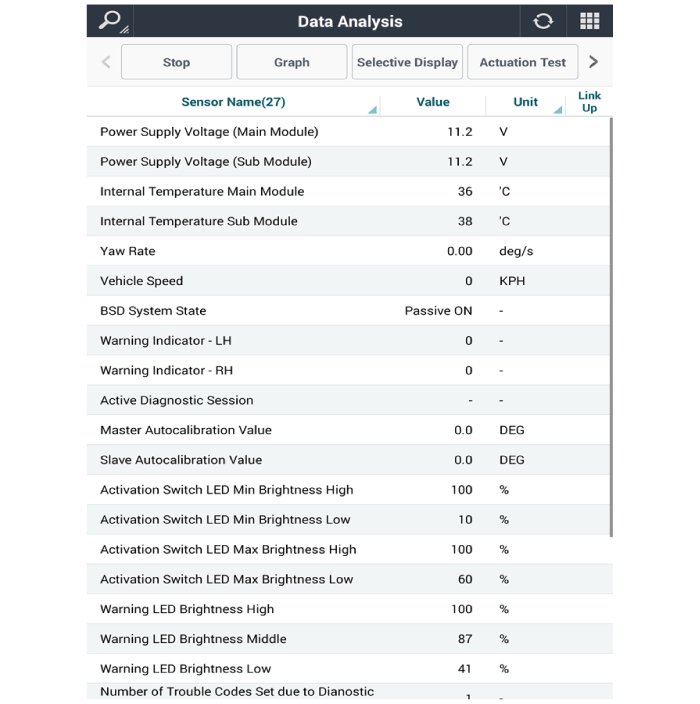Click the refresh icon in header
This screenshot has width=700, height=704.
543,21
